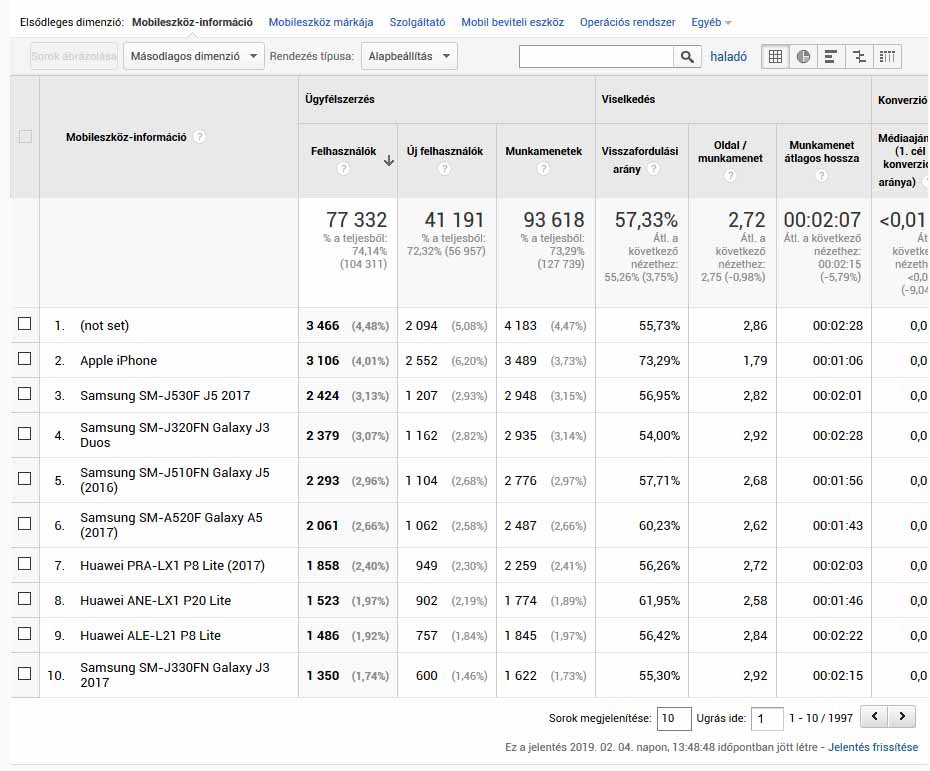The height and width of the screenshot is (771, 930).
Task: Switch to the pie chart percentage view
Action: [803, 57]
